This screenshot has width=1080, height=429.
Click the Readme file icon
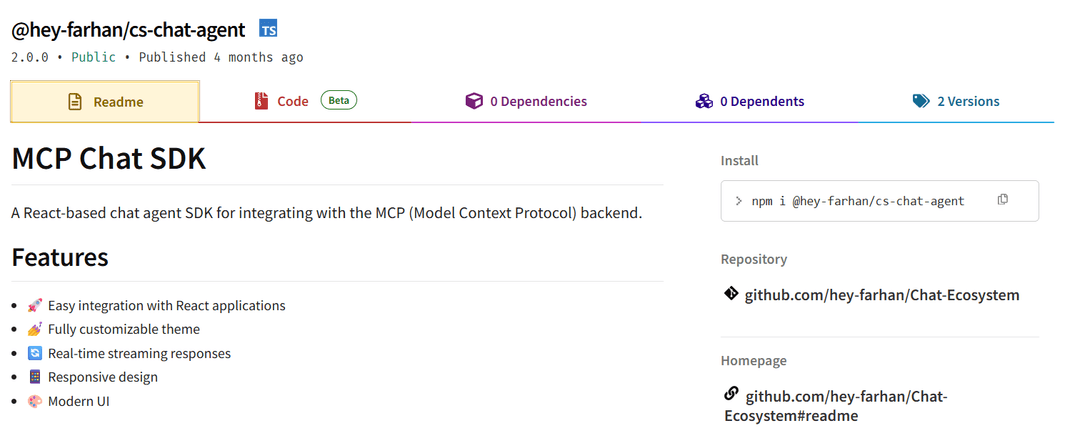tap(75, 102)
